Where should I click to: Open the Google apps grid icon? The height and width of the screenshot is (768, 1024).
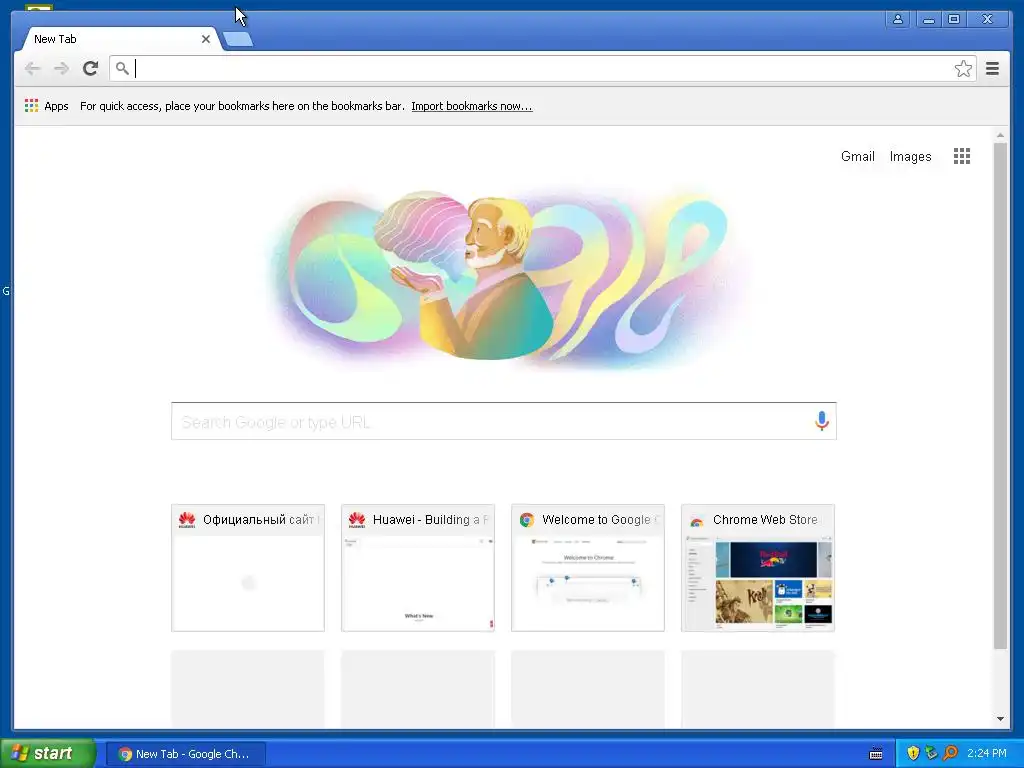pyautogui.click(x=961, y=156)
